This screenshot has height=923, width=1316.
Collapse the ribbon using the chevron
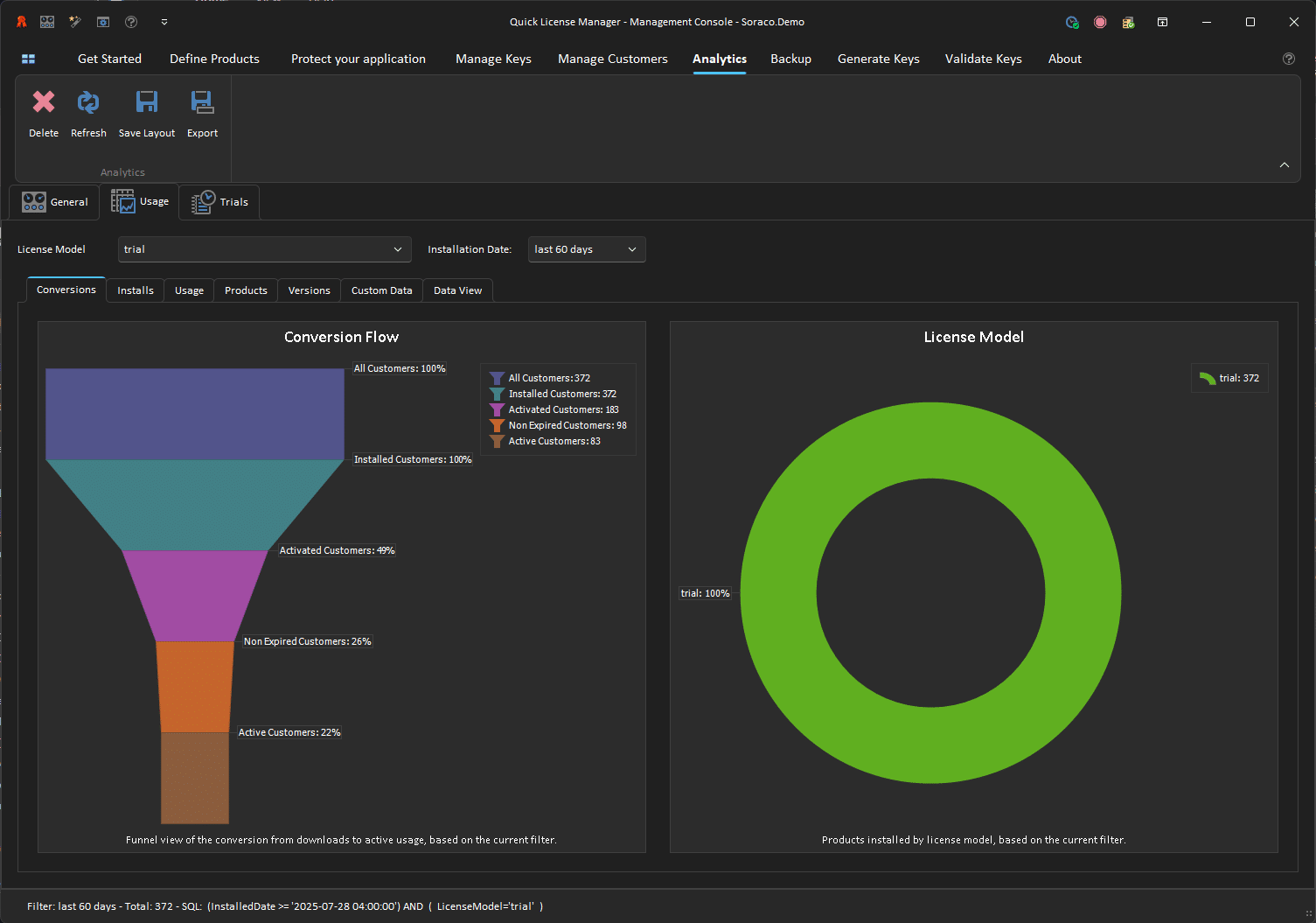coord(1284,164)
